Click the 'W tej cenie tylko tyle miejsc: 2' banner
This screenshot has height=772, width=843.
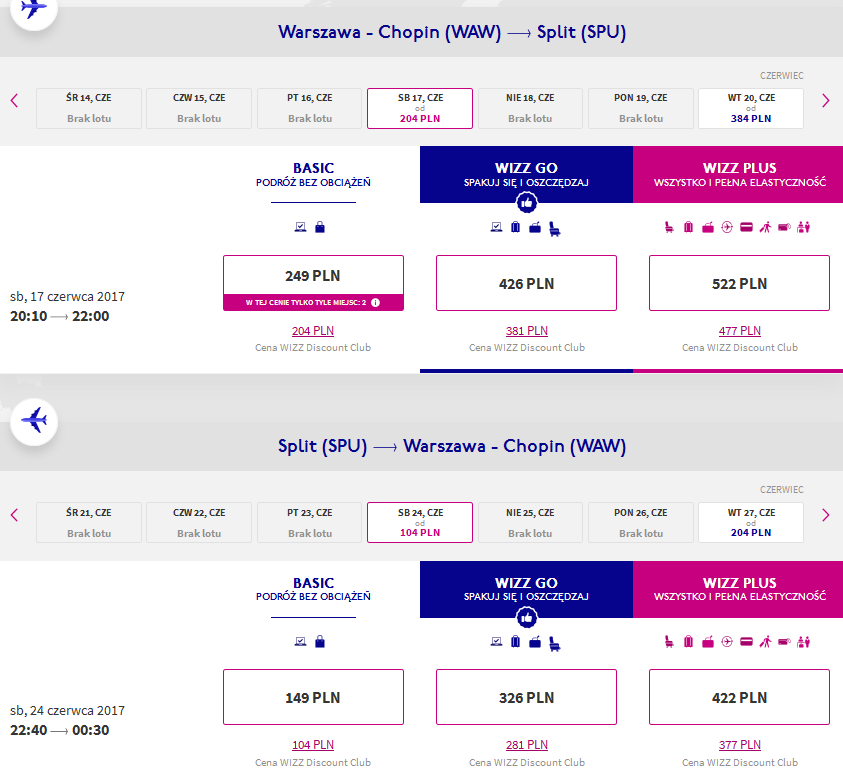pos(313,303)
